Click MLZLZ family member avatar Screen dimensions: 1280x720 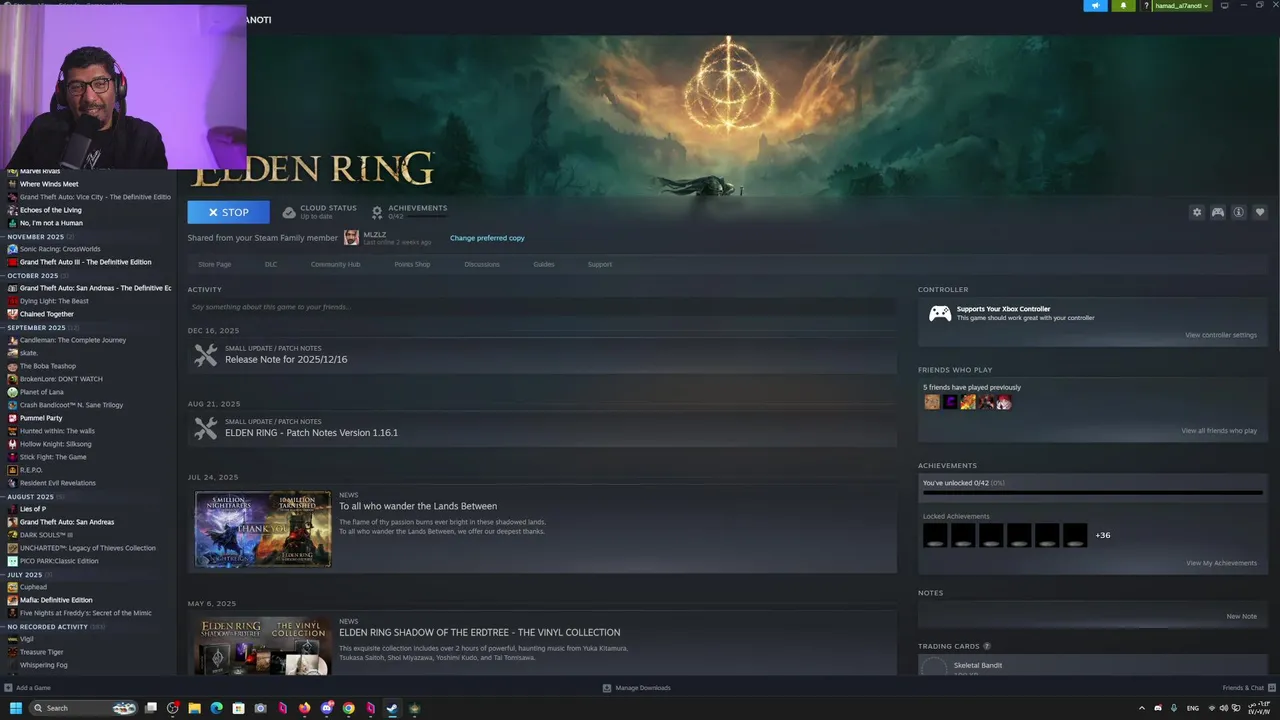pyautogui.click(x=351, y=237)
